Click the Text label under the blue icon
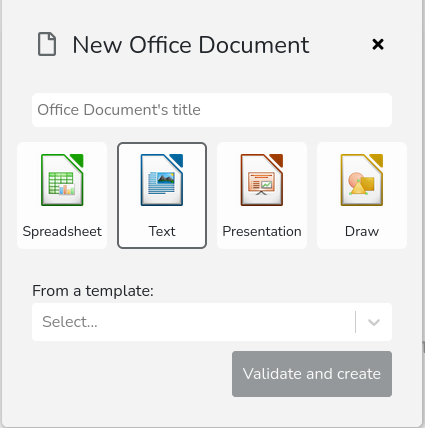The image size is (425, 428). (162, 231)
